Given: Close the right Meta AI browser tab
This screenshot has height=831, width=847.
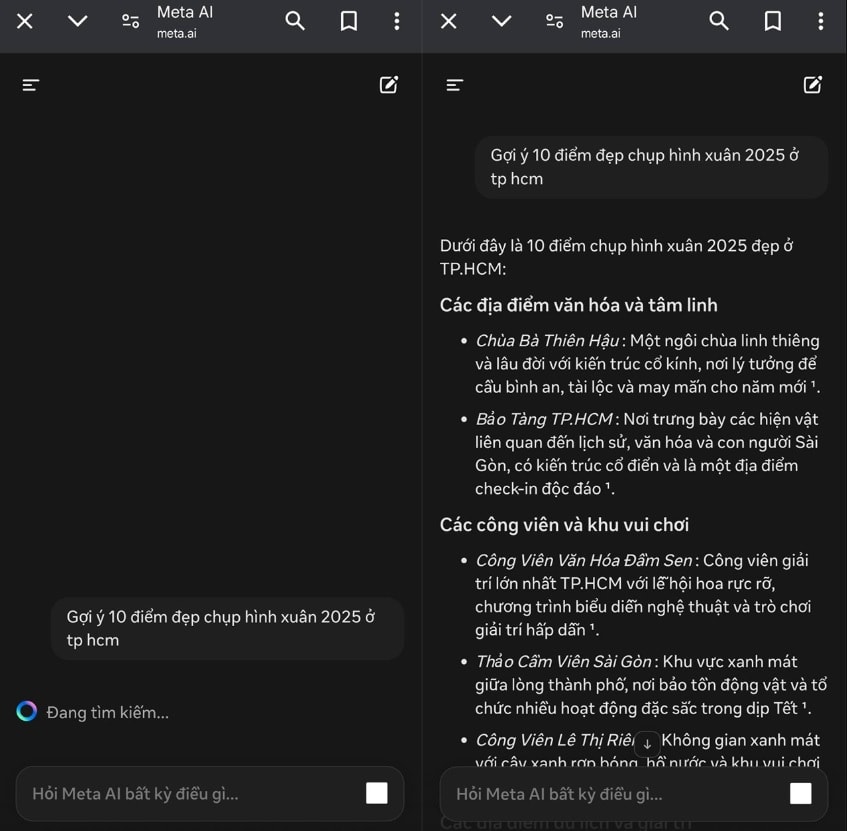Looking at the screenshot, I should (x=449, y=21).
